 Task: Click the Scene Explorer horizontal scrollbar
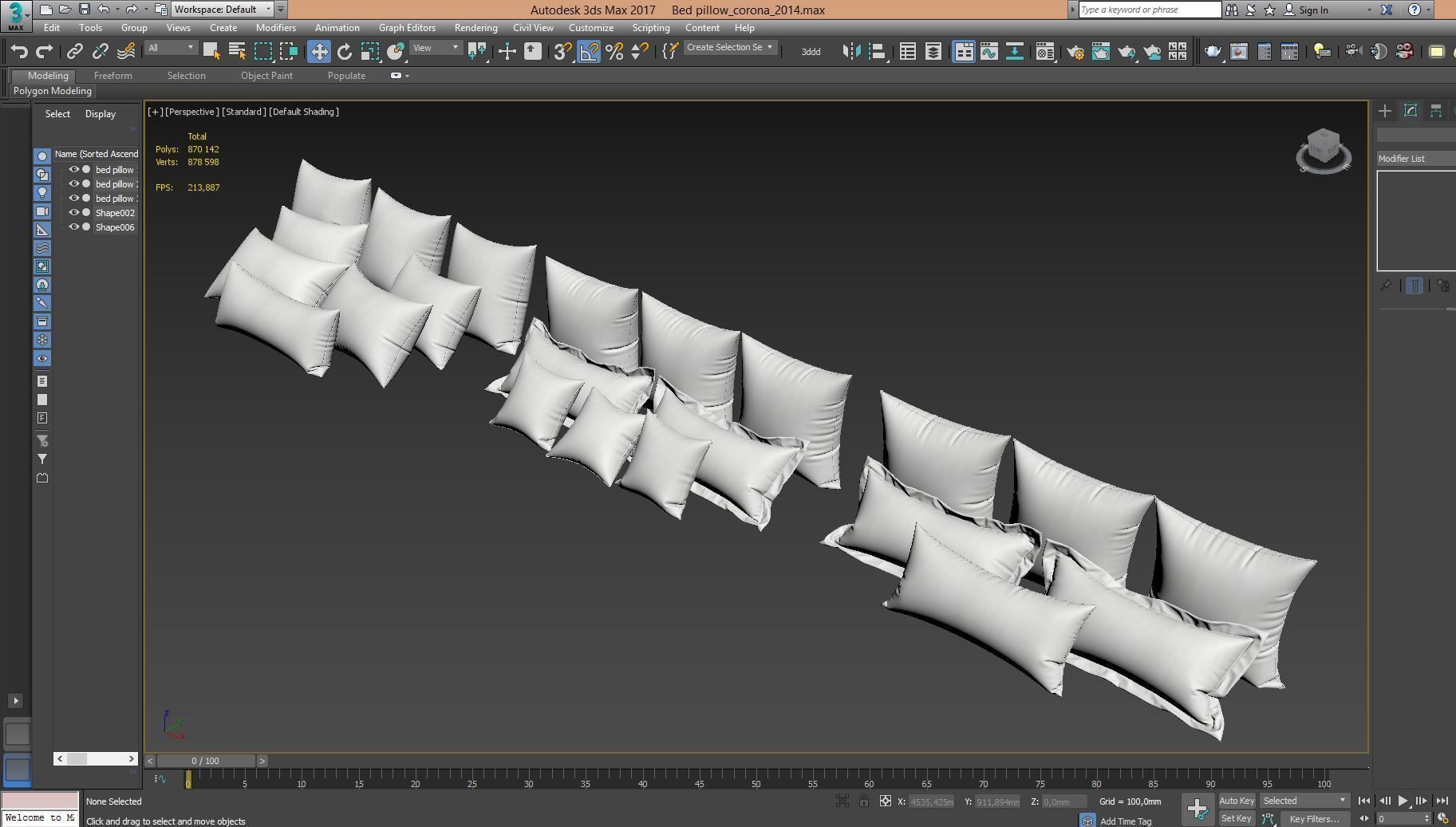click(x=96, y=758)
